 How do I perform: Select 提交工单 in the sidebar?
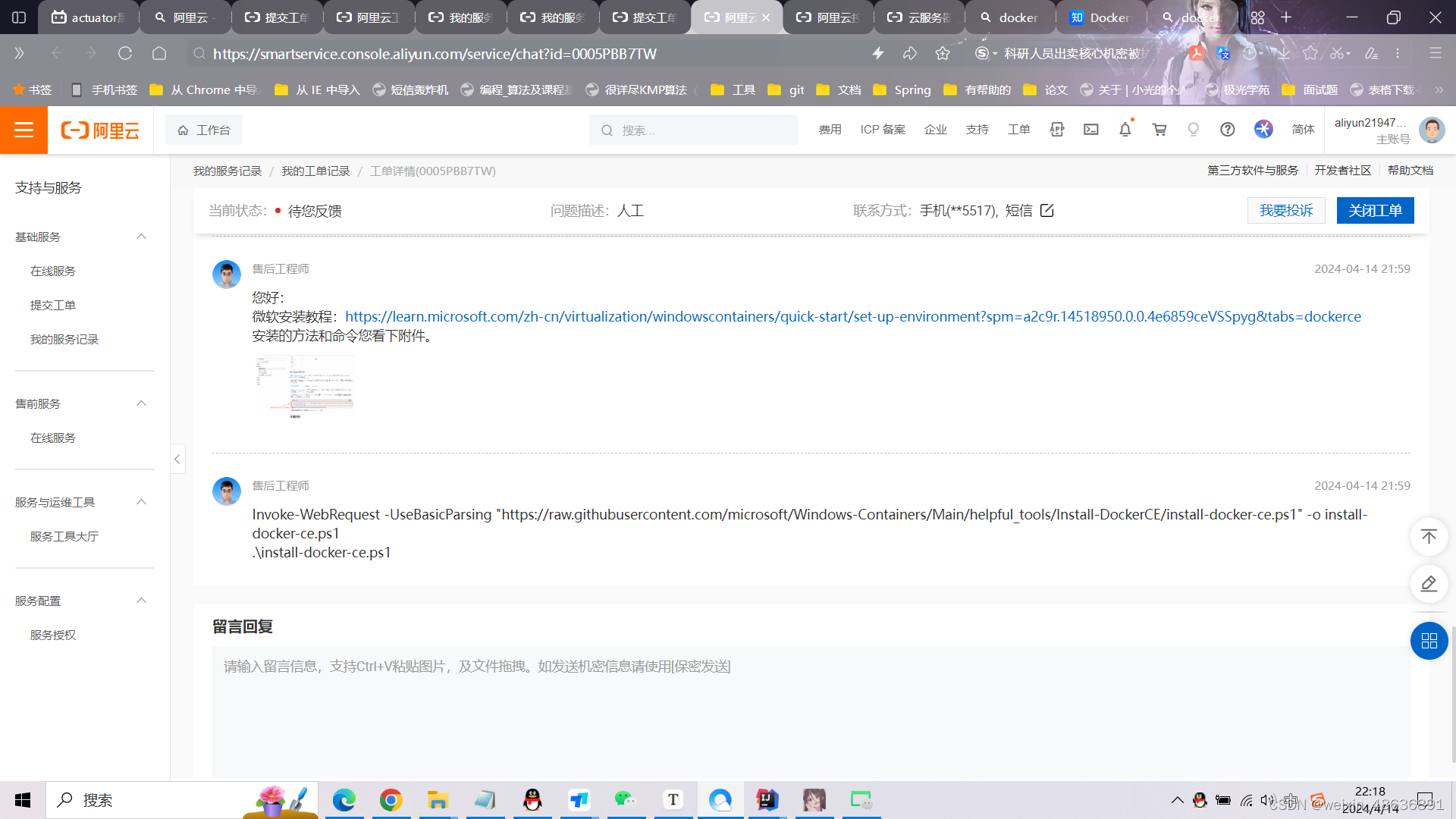tap(53, 305)
